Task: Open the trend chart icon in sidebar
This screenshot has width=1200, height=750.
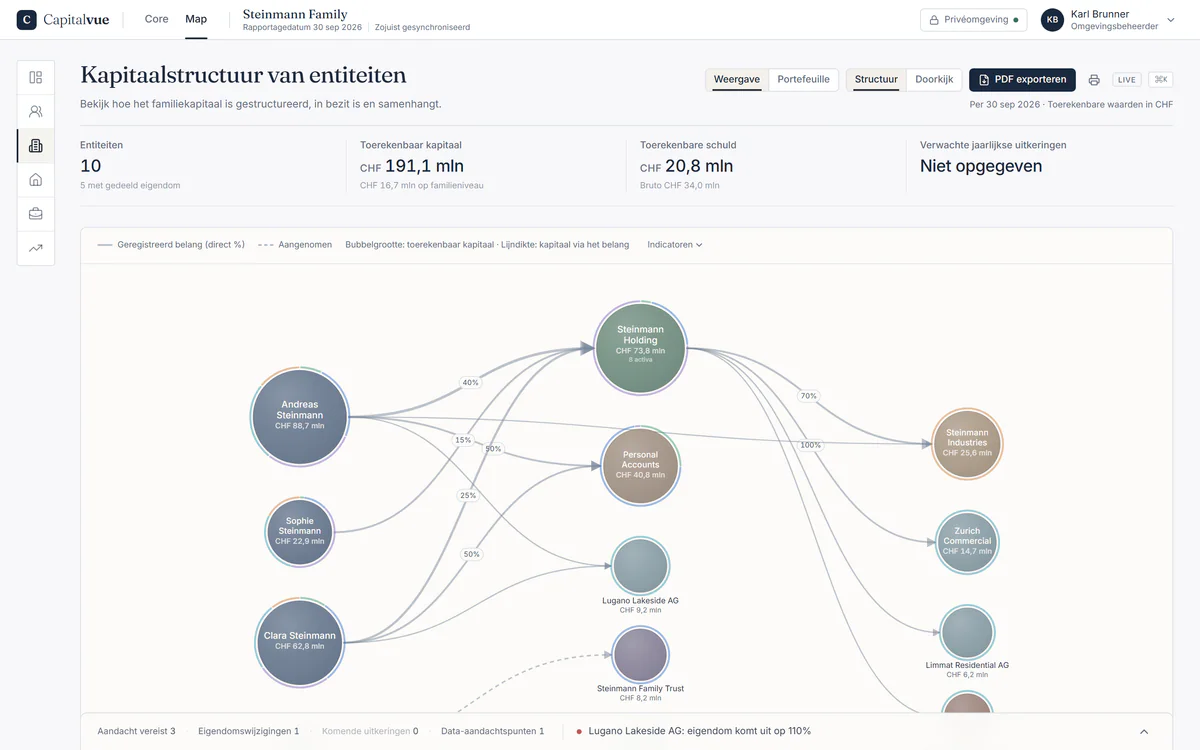Action: tap(36, 247)
